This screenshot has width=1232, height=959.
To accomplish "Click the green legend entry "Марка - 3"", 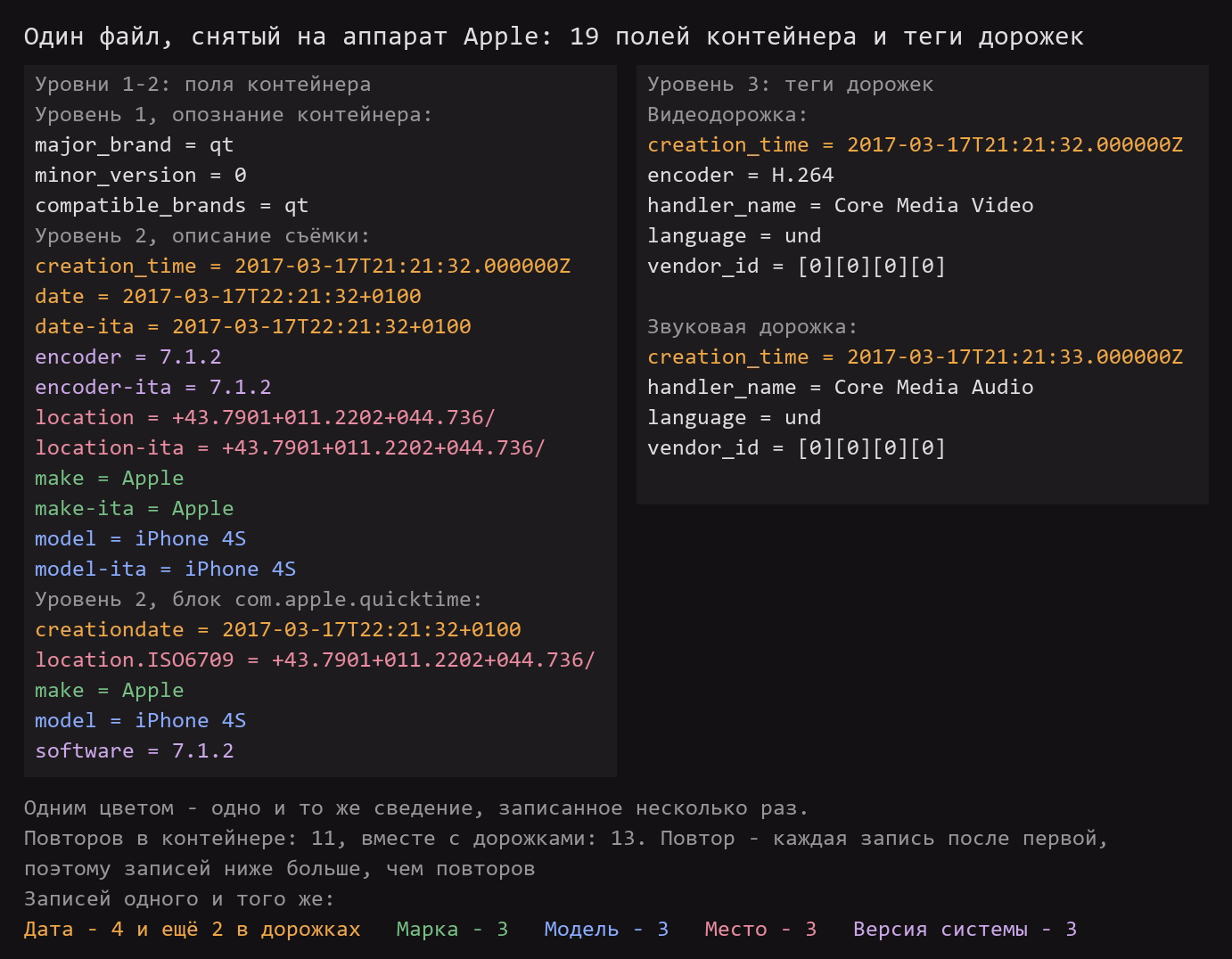I will click(x=452, y=930).
